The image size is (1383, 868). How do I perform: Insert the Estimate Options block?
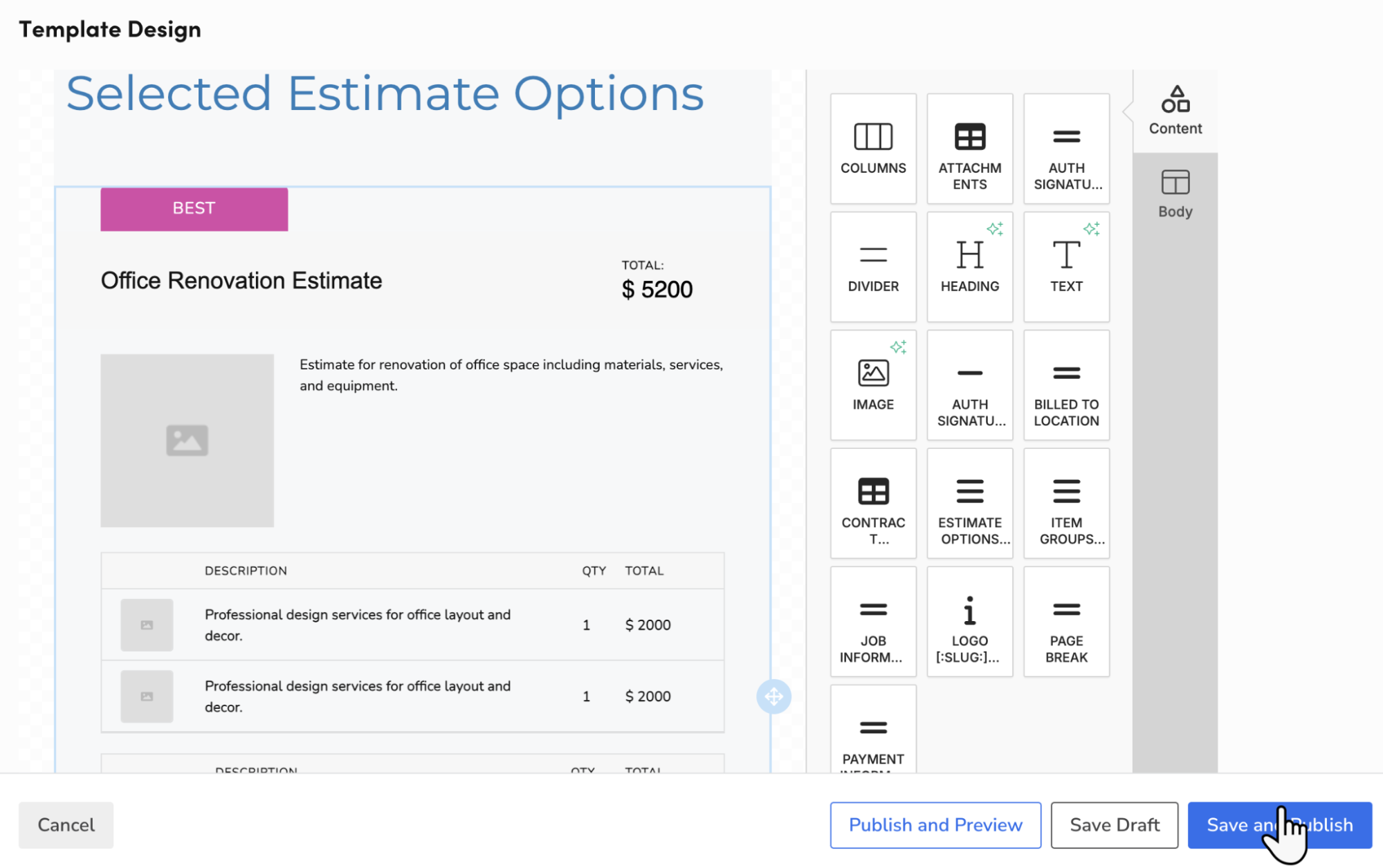(x=969, y=504)
